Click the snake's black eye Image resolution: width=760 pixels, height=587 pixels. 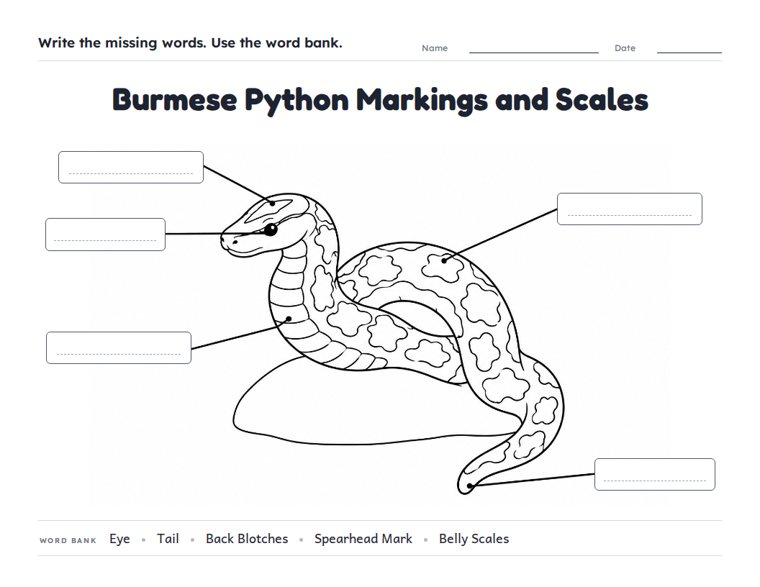[x=270, y=229]
